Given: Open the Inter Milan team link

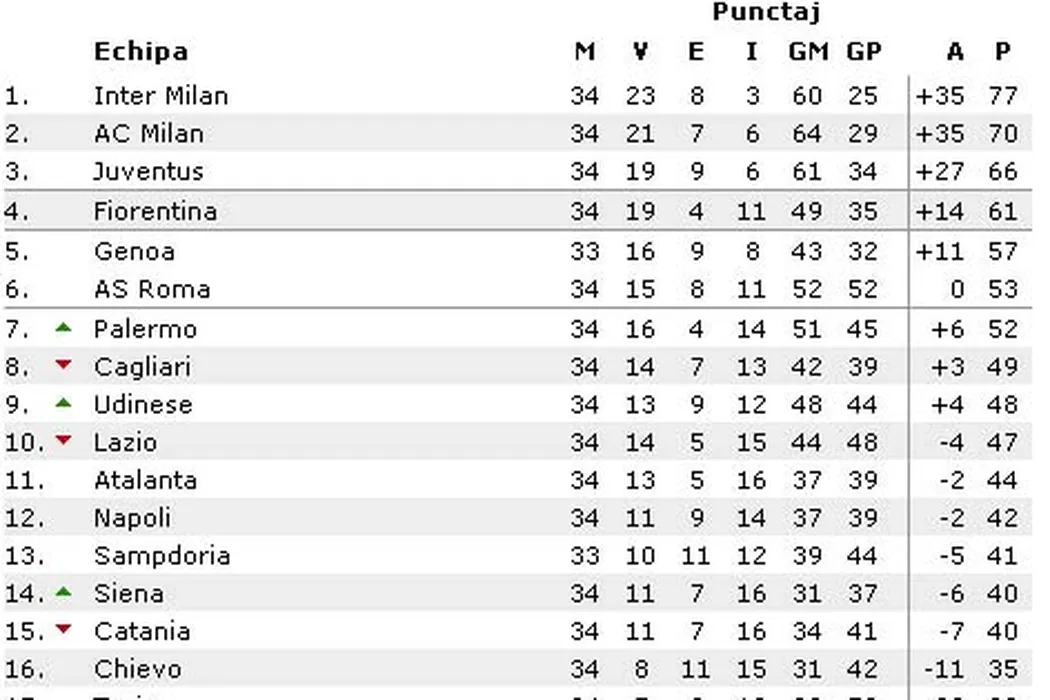Looking at the screenshot, I should [x=161, y=96].
